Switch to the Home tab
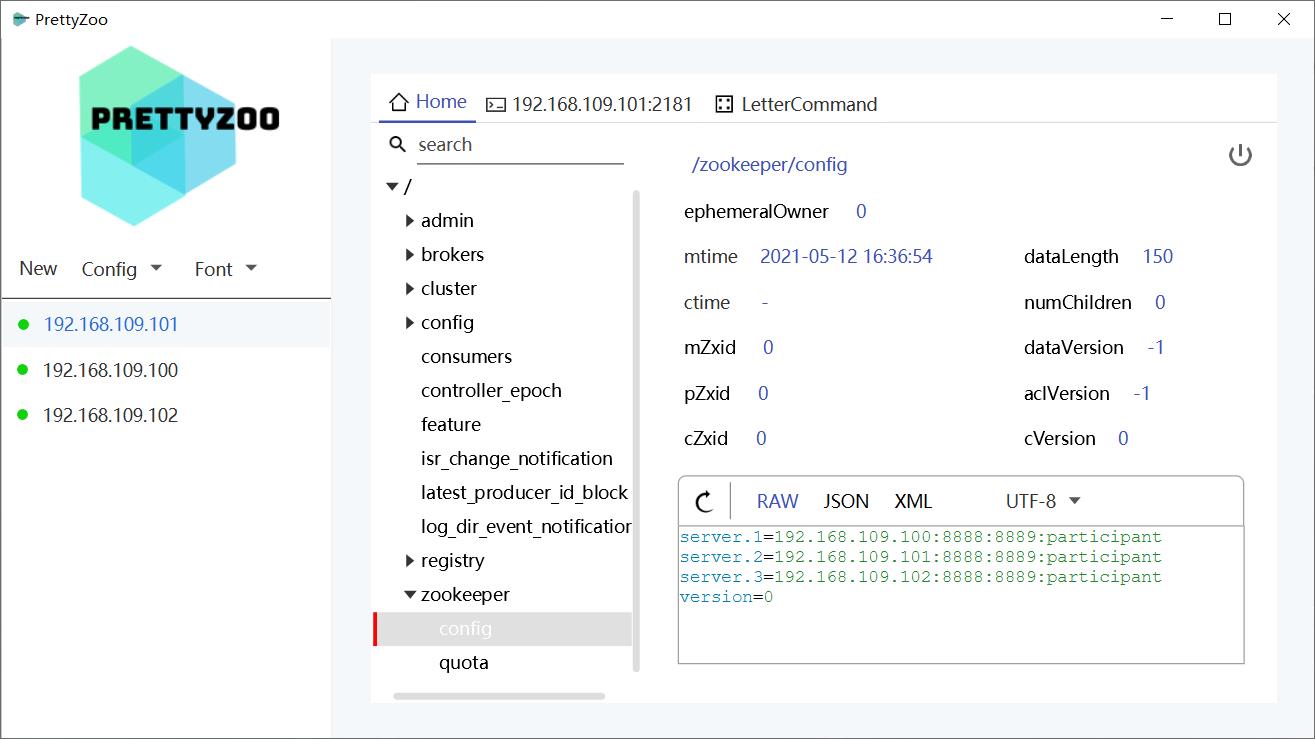Viewport: 1315px width, 739px height. click(427, 102)
